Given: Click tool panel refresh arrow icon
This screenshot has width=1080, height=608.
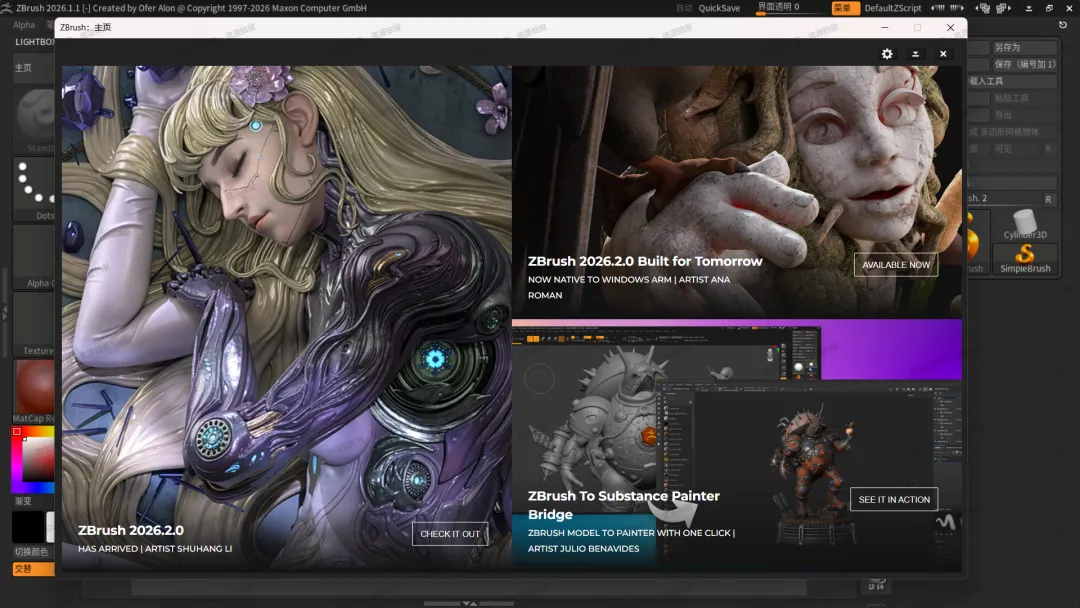Looking at the screenshot, I should pyautogui.click(x=1063, y=25).
